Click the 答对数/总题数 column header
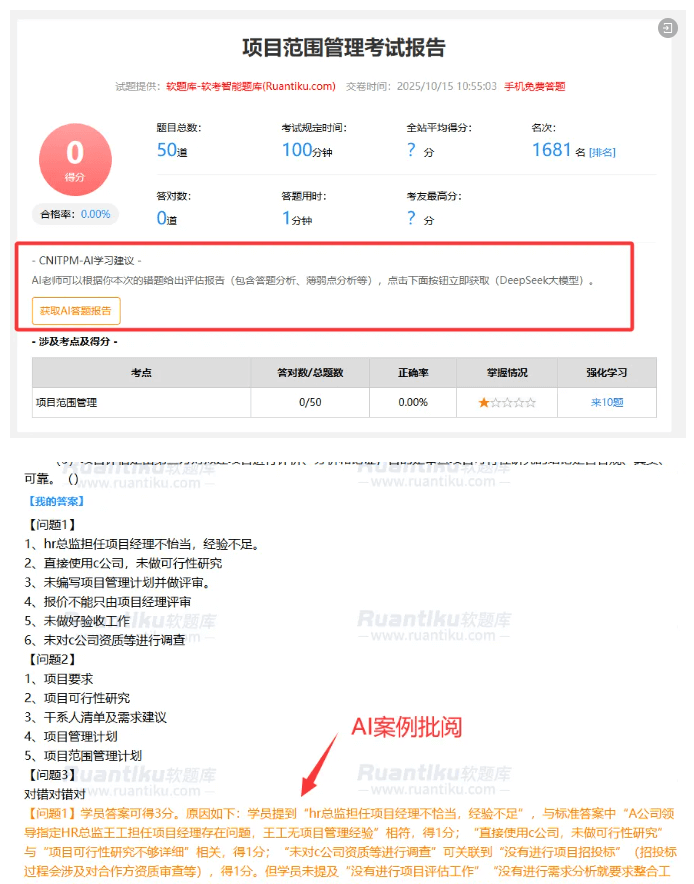 tap(310, 373)
